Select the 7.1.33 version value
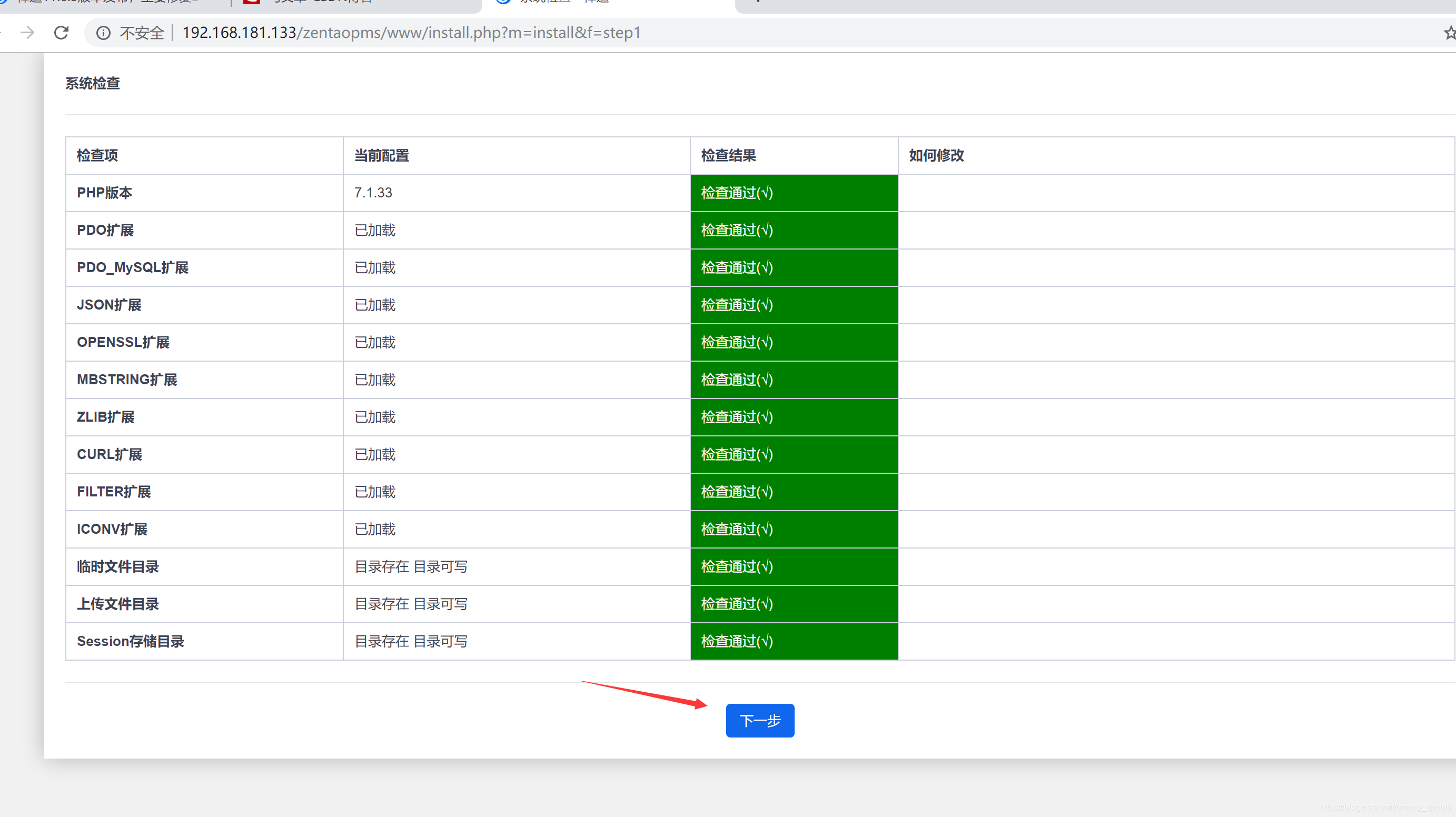The height and width of the screenshot is (817, 1456). click(x=373, y=193)
